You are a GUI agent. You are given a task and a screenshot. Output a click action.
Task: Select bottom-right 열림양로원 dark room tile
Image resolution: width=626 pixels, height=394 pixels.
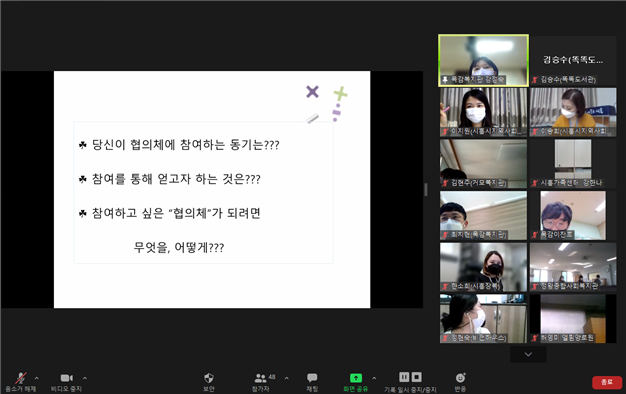pyautogui.click(x=573, y=319)
